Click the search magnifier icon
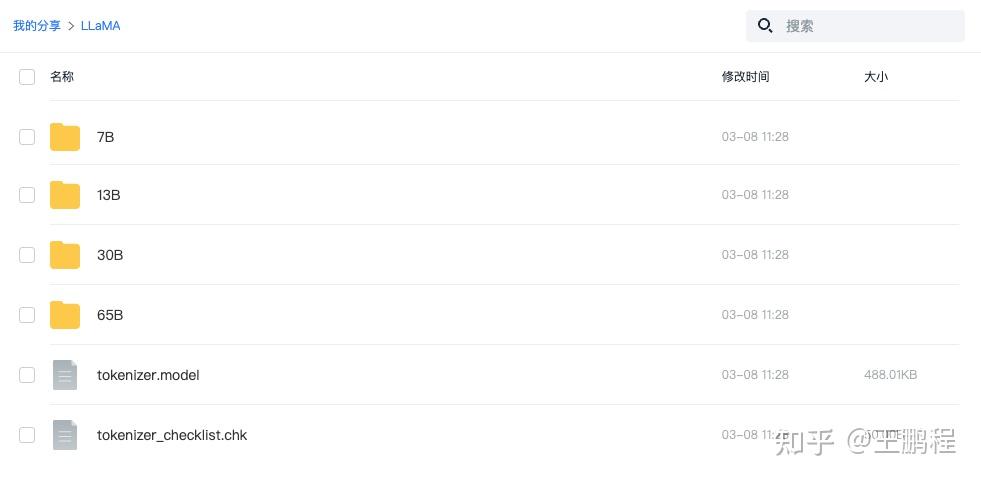 (765, 26)
